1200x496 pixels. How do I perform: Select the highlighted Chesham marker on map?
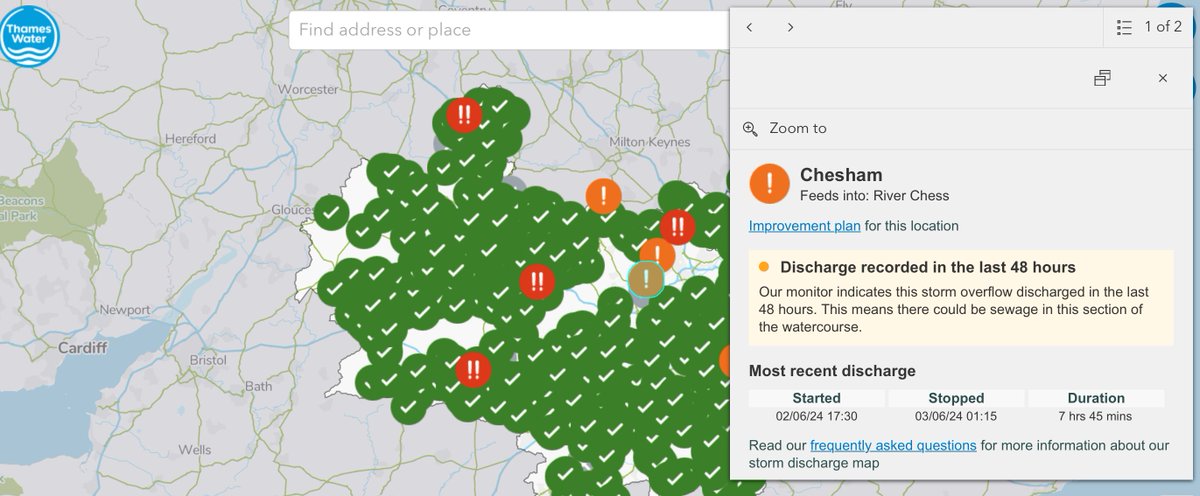point(647,279)
